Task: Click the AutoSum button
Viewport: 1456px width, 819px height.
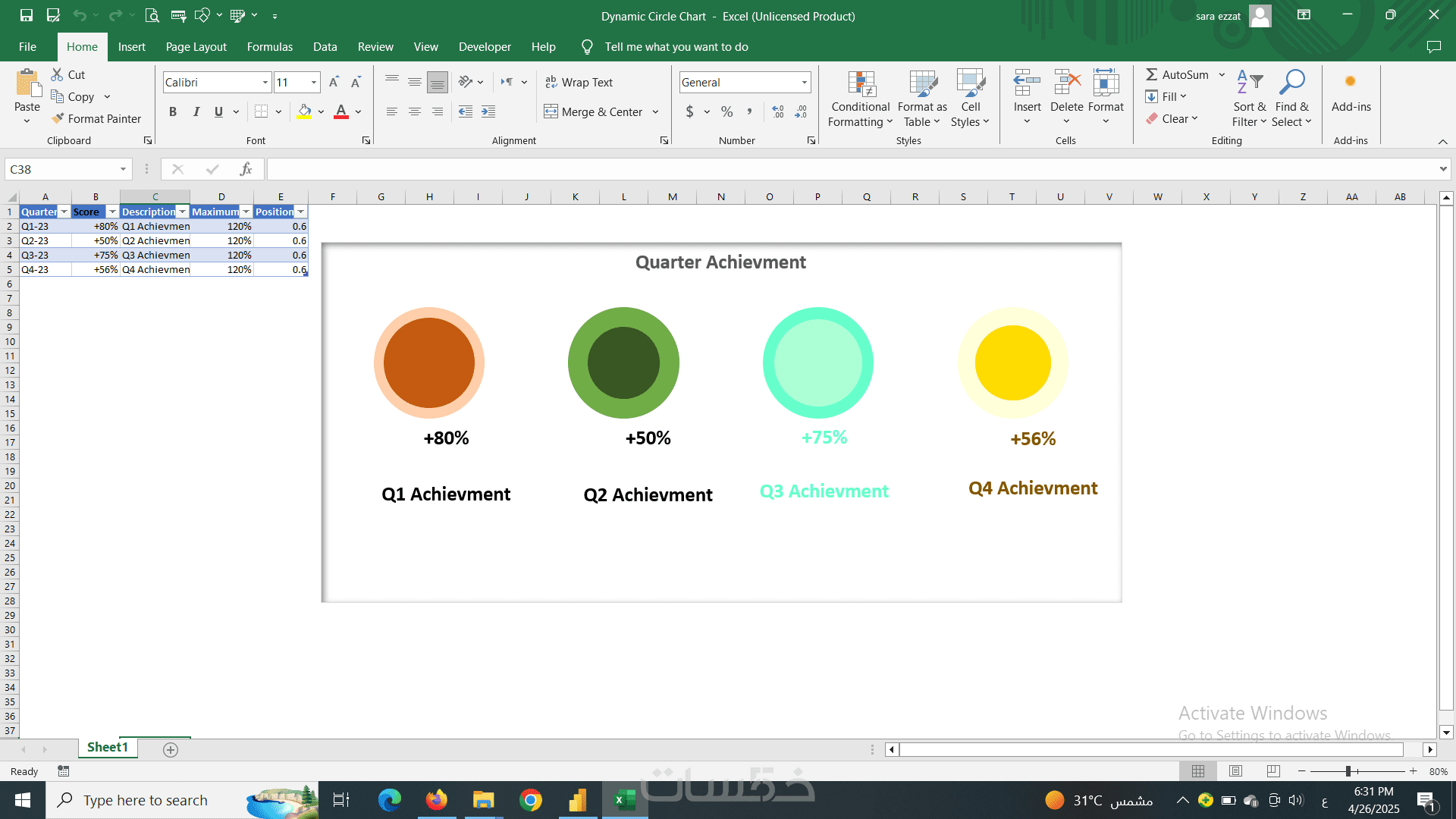Action: [1176, 74]
